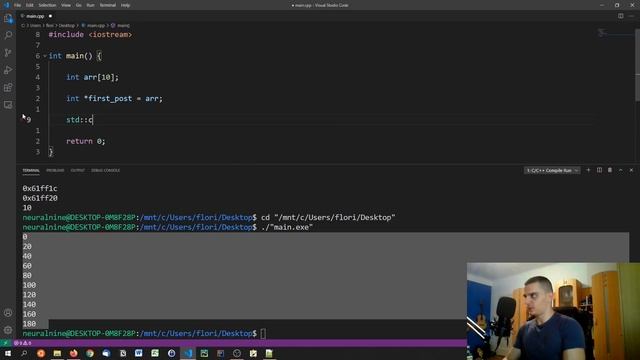Open the C/C++ Compile Run terminal dropdown
This screenshot has width=640, height=360.
point(552,170)
